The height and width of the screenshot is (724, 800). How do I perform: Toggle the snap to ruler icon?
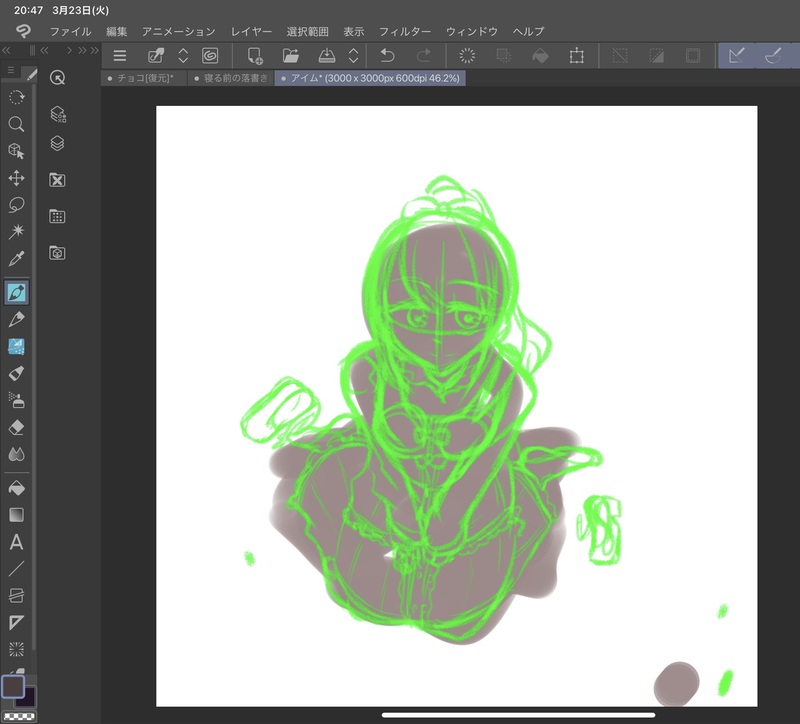pos(736,55)
